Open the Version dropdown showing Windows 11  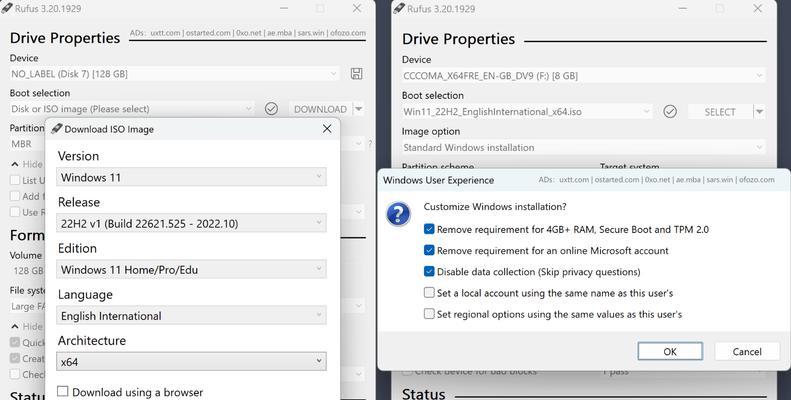click(191, 177)
